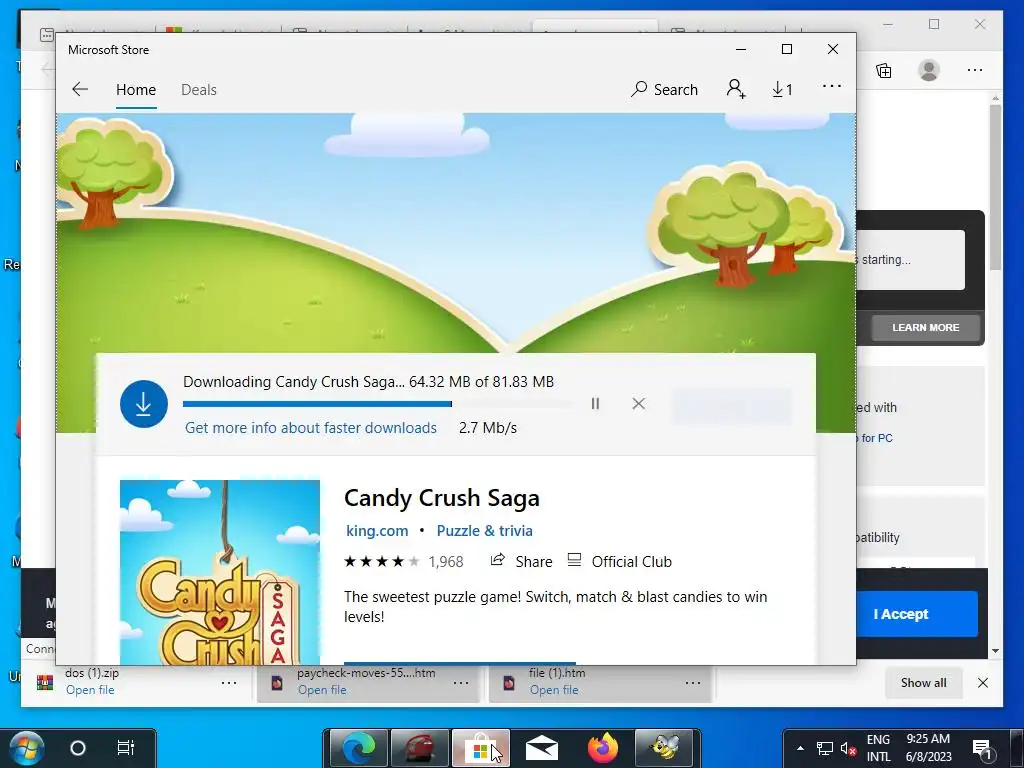1024x768 pixels.
Task: Open options for paycheck-moves-55 download
Action: tap(460, 683)
